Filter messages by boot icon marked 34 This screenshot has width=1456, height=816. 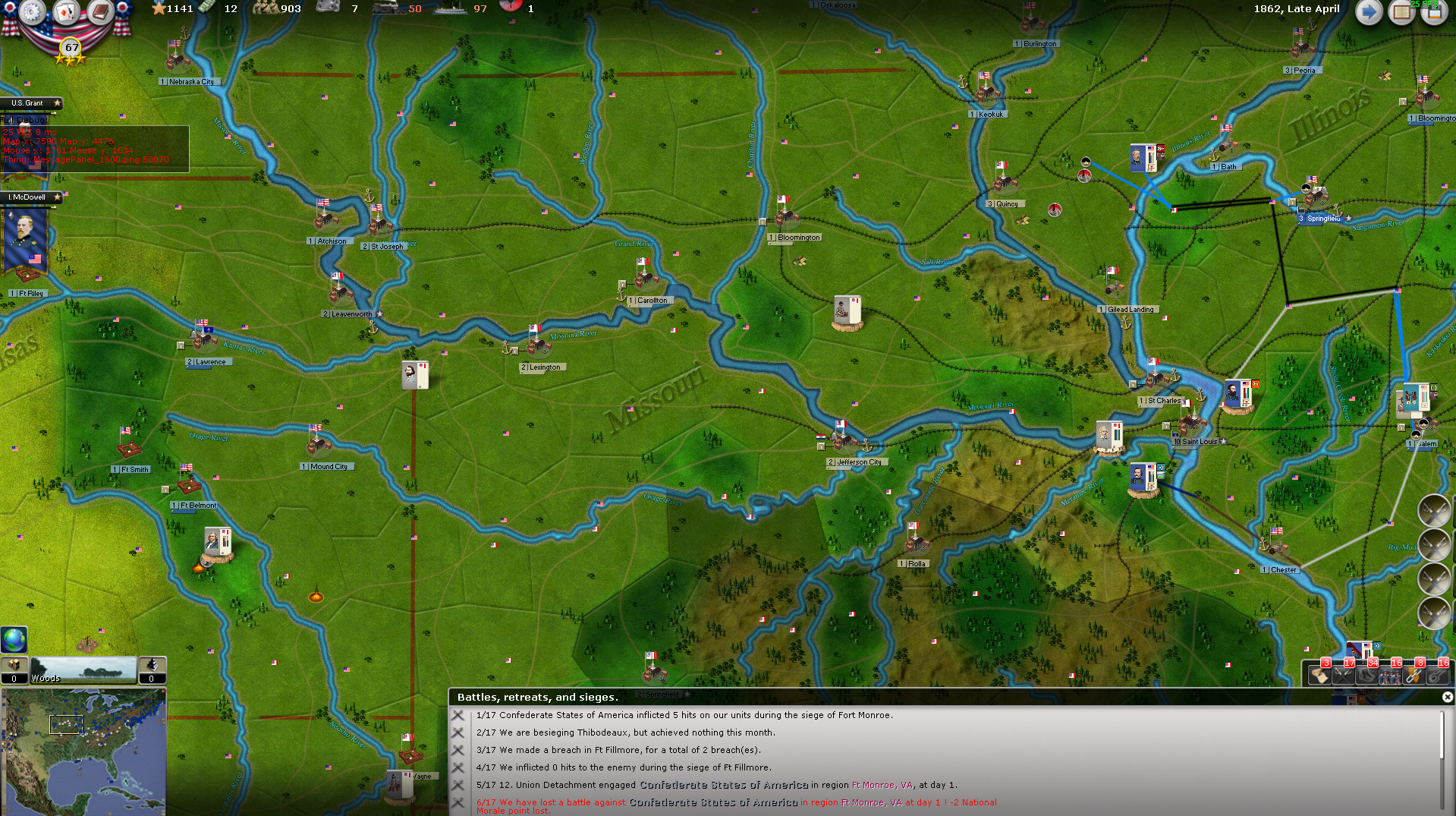tap(1367, 673)
